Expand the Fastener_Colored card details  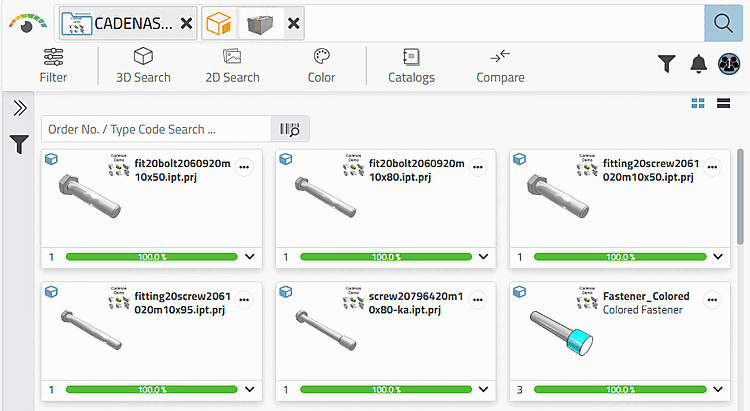pyautogui.click(x=717, y=389)
